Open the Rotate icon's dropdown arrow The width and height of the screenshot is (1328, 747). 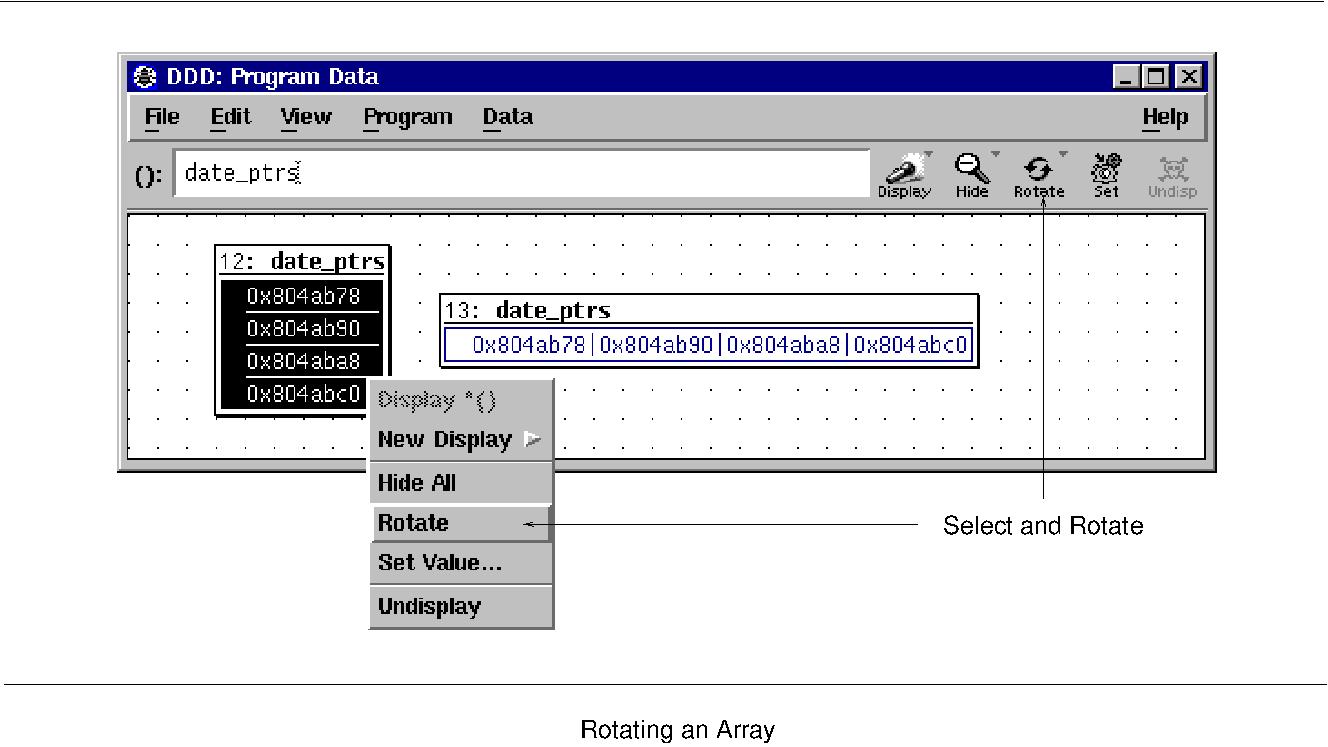tap(1063, 155)
